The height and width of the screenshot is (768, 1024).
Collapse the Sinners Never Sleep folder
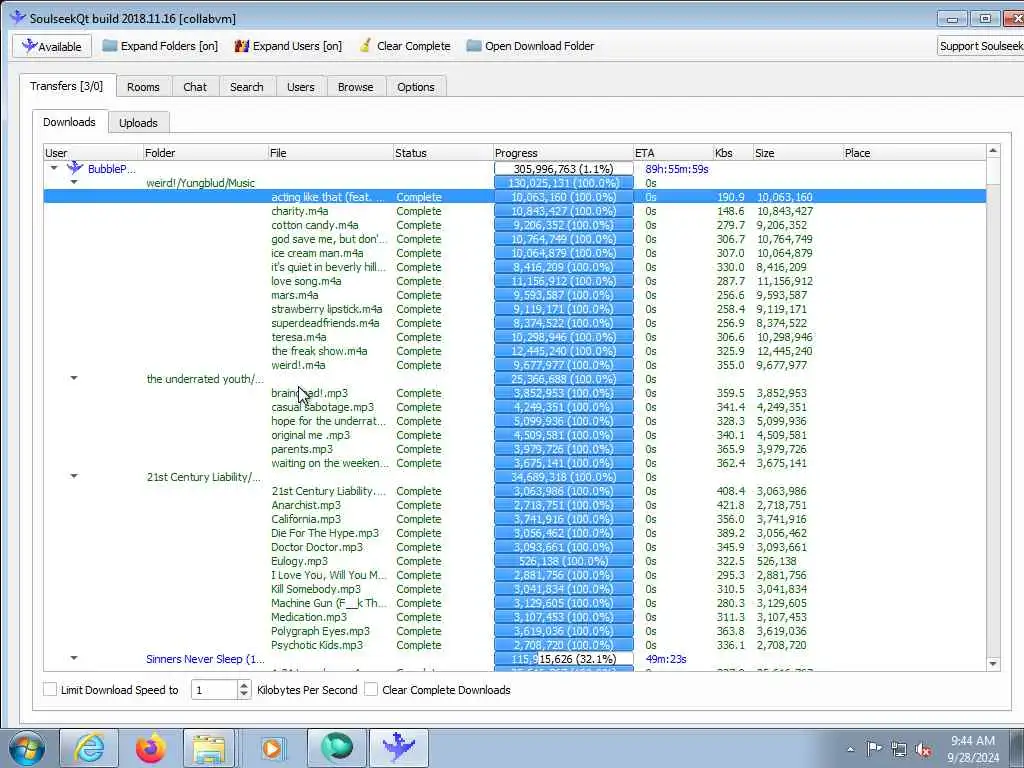coord(74,658)
